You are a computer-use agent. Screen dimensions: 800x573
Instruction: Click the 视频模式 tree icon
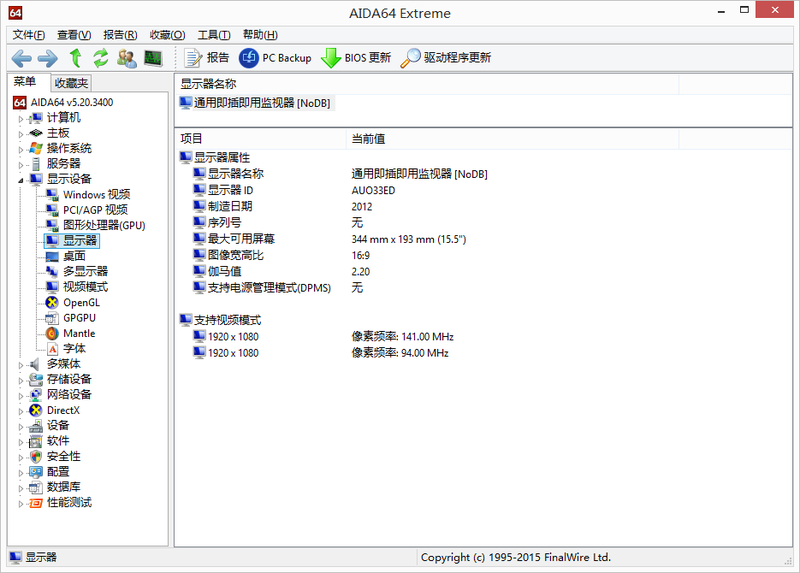coord(52,287)
